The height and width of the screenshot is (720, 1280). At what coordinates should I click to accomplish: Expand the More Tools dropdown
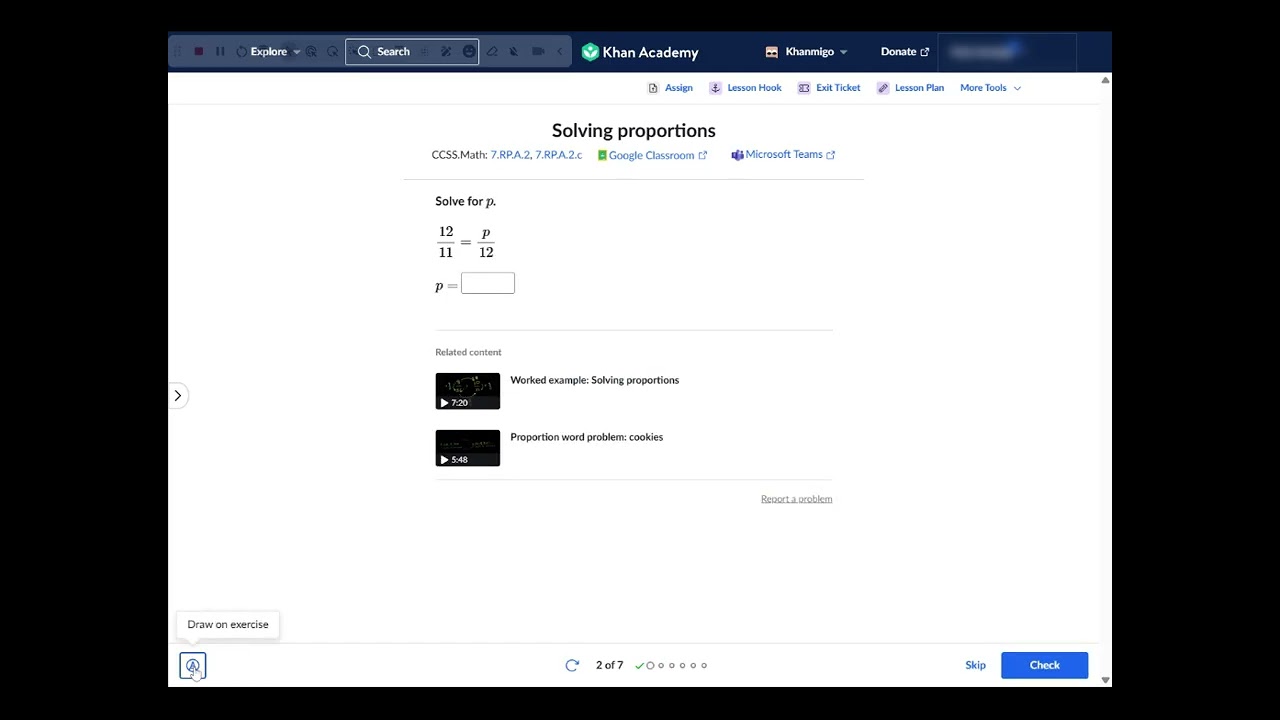tap(990, 88)
